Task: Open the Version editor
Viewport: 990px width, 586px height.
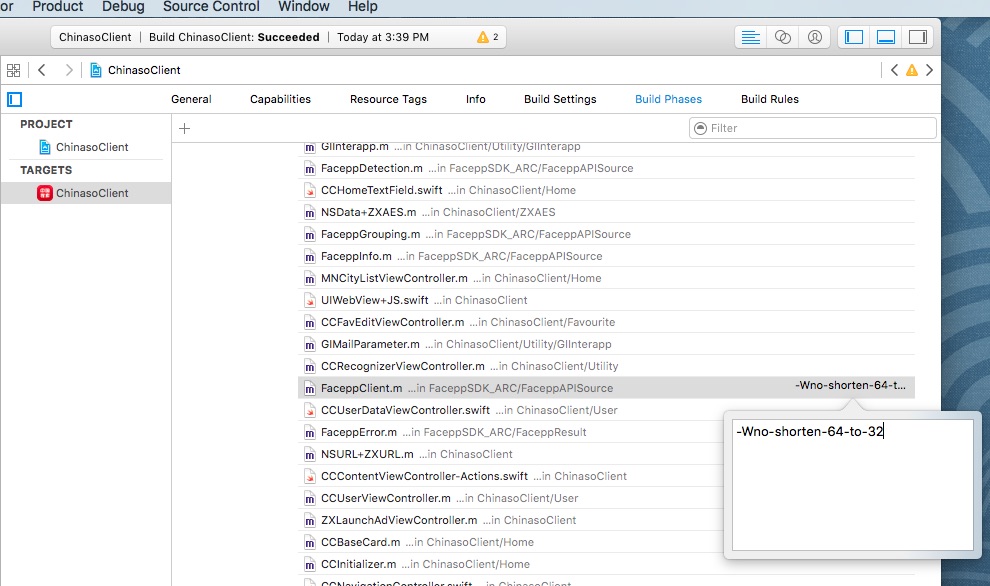Action: (x=815, y=37)
